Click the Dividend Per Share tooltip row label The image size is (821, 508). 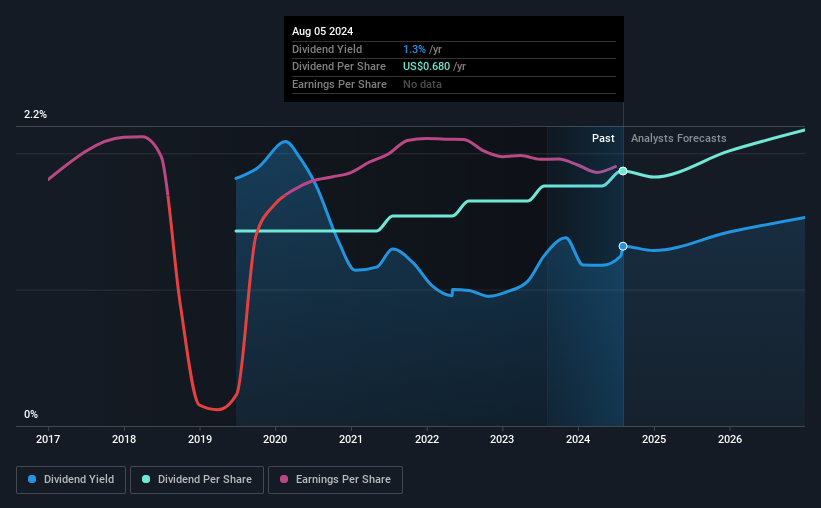[339, 67]
